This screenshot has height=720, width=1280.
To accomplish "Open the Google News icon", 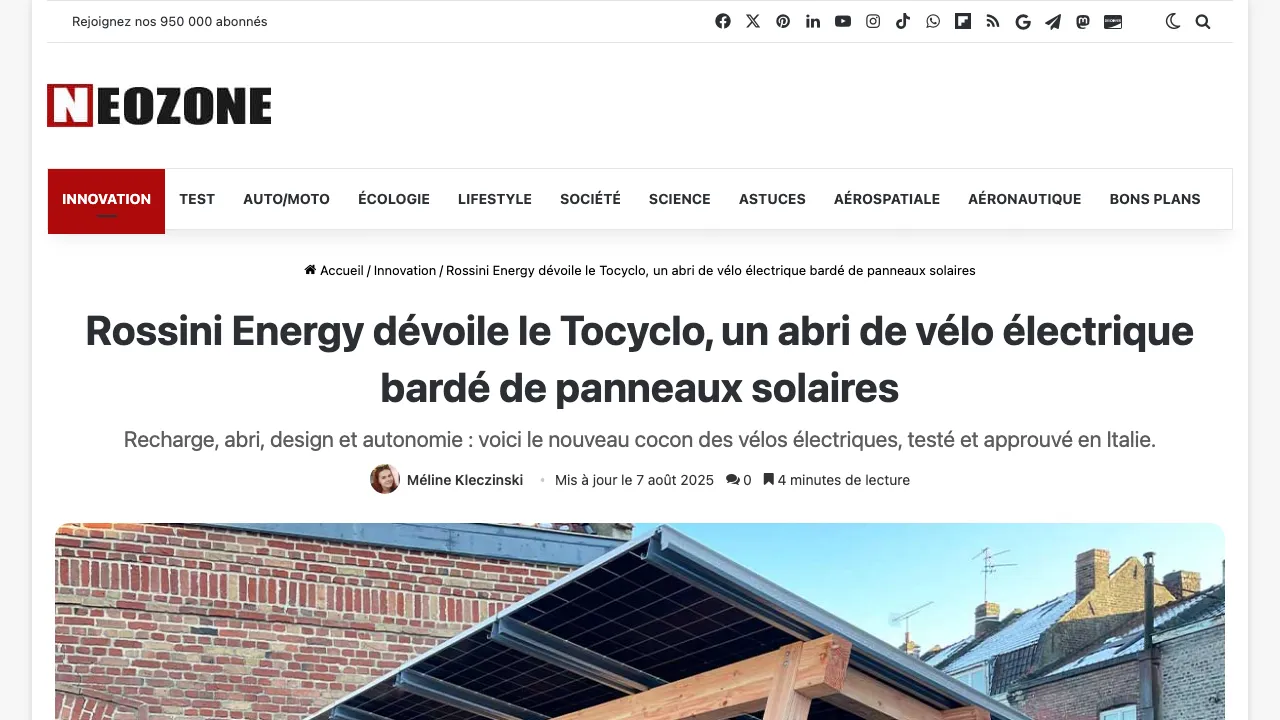I will pyautogui.click(x=1023, y=21).
